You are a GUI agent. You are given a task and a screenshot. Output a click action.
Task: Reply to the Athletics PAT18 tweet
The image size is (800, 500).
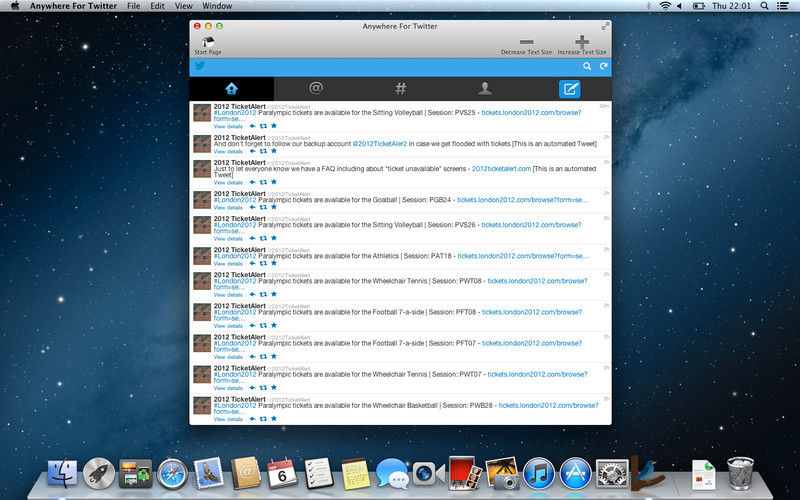[x=252, y=263]
